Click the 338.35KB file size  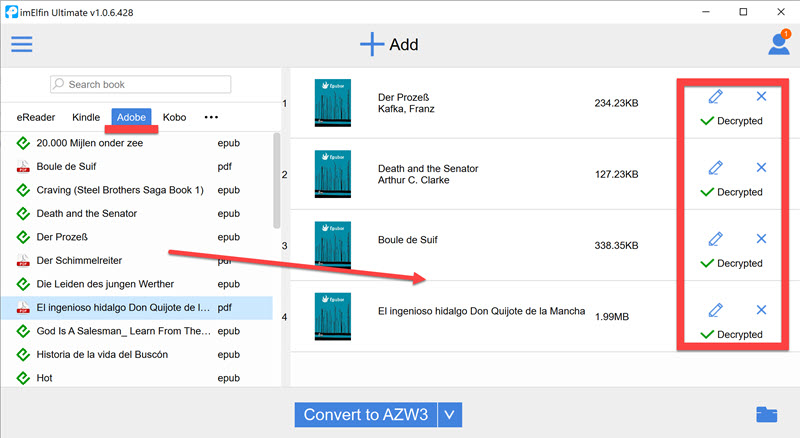tap(616, 246)
